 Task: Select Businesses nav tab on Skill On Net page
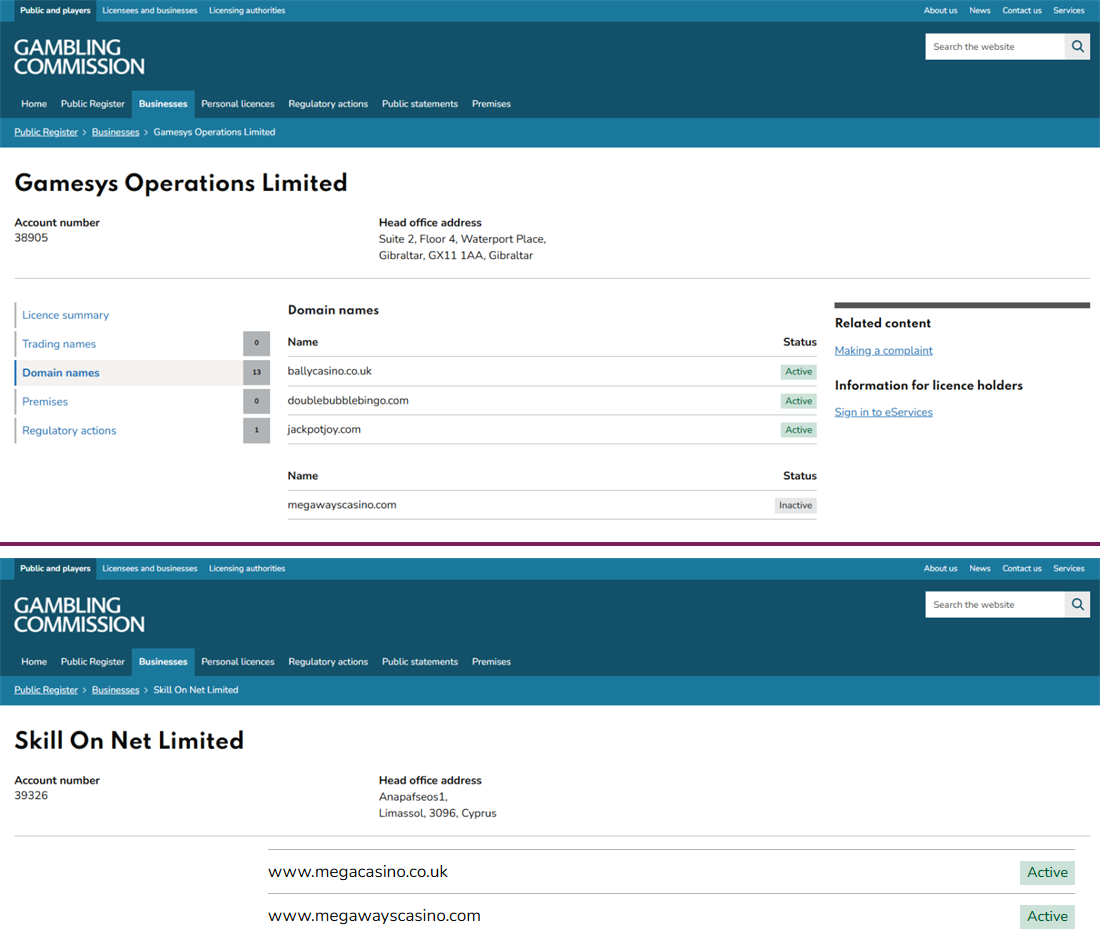pyautogui.click(x=163, y=661)
